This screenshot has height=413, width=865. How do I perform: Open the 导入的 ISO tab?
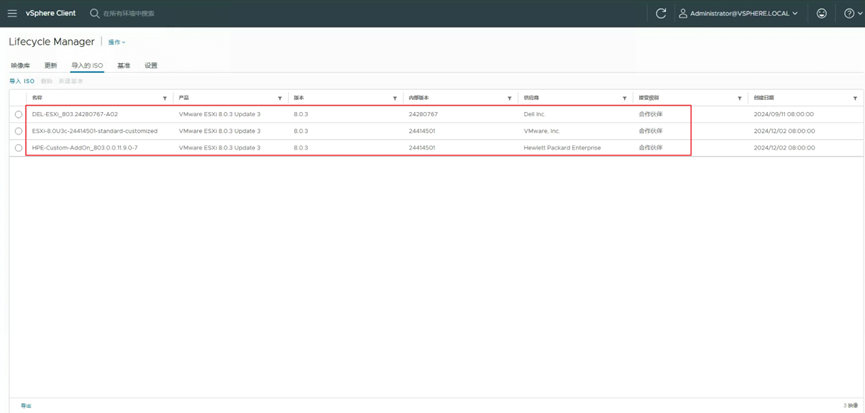tap(87, 66)
